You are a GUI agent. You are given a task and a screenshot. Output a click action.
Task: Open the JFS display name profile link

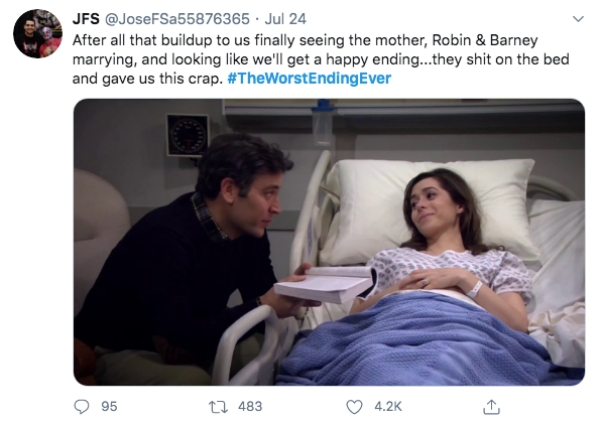(86, 18)
